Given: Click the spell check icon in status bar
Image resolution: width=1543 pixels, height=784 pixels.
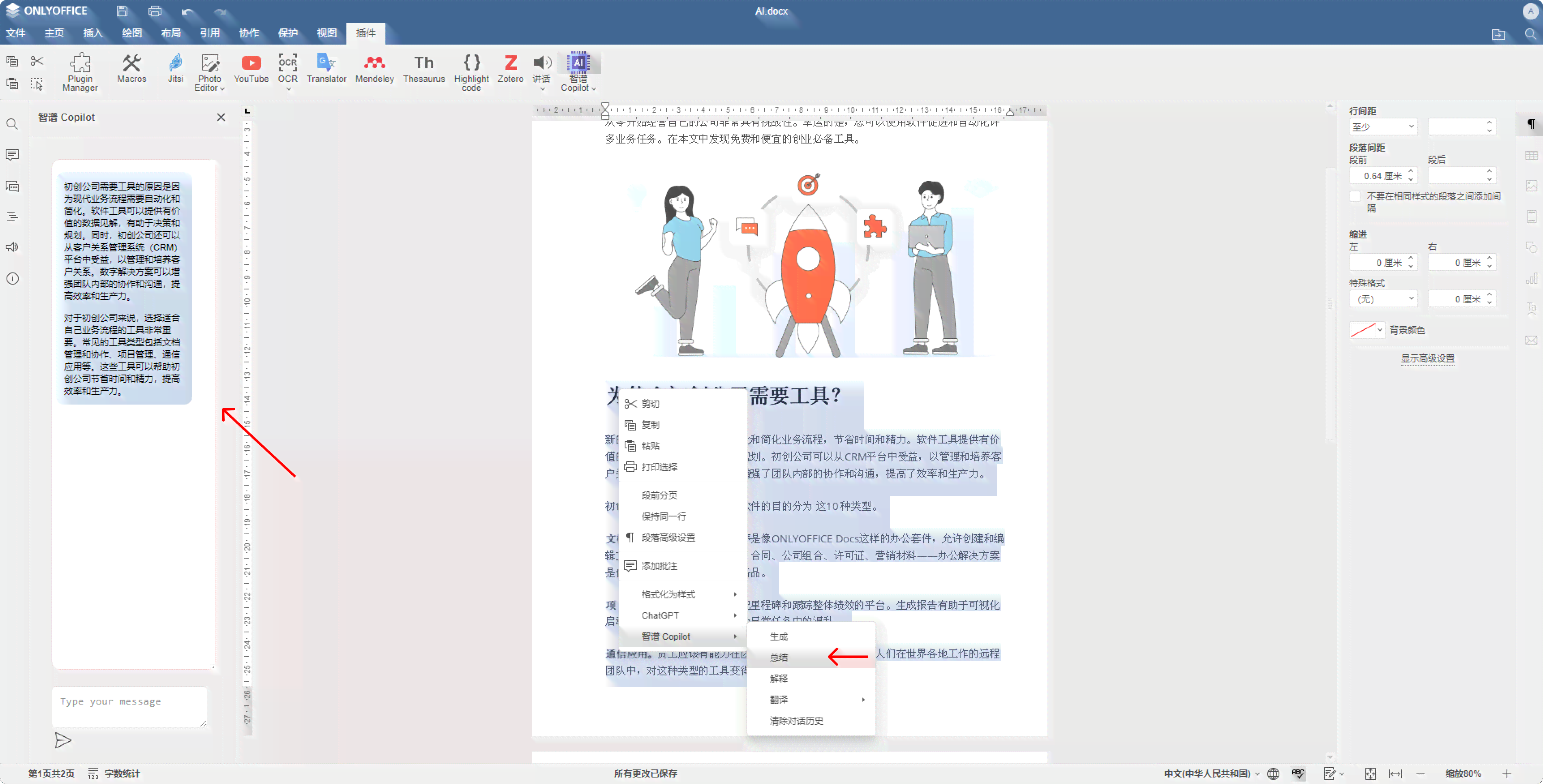Looking at the screenshot, I should [1298, 774].
